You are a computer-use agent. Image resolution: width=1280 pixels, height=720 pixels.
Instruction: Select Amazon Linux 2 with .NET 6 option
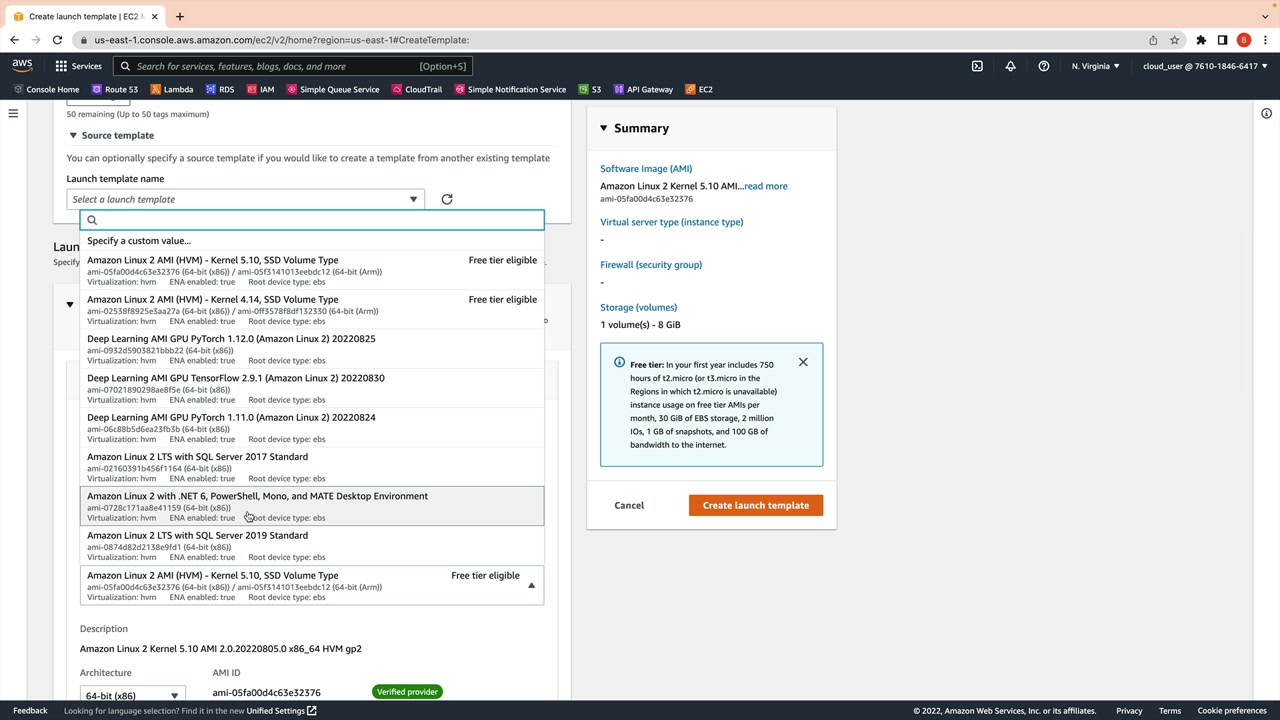[312, 506]
